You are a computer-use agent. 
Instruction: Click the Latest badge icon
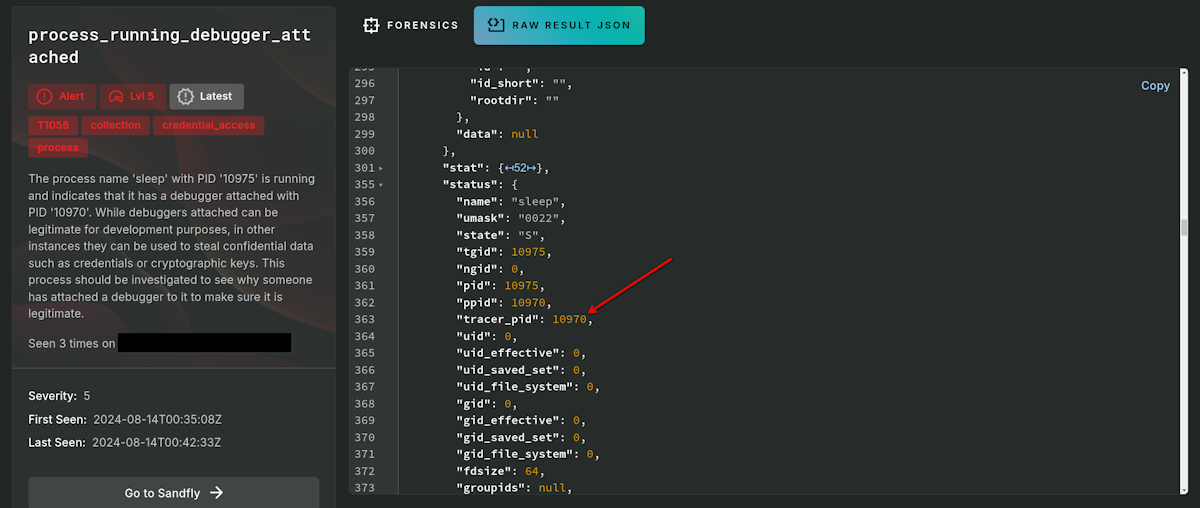pyautogui.click(x=185, y=96)
